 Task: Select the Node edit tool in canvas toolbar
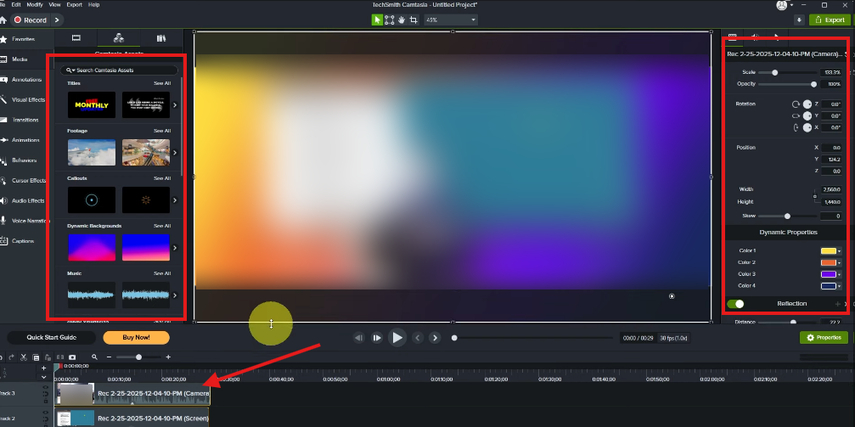tap(389, 20)
